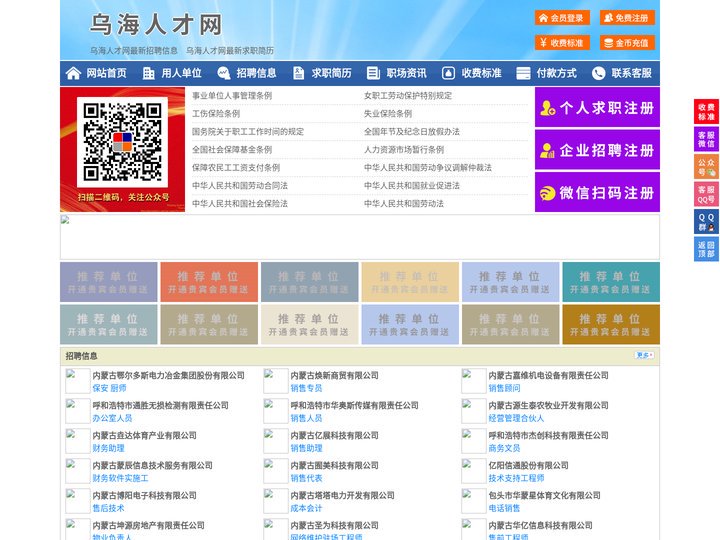Click the card icon beside 付款方式

523,73
